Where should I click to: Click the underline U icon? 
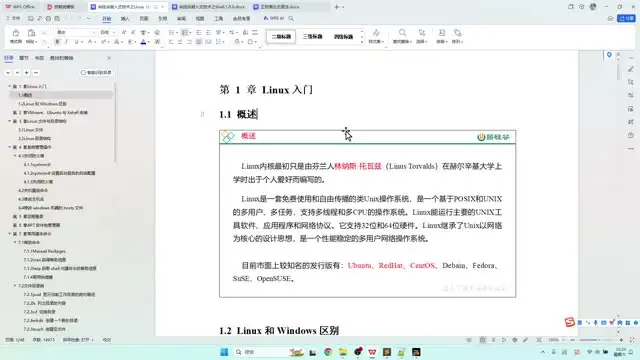(x=76, y=42)
